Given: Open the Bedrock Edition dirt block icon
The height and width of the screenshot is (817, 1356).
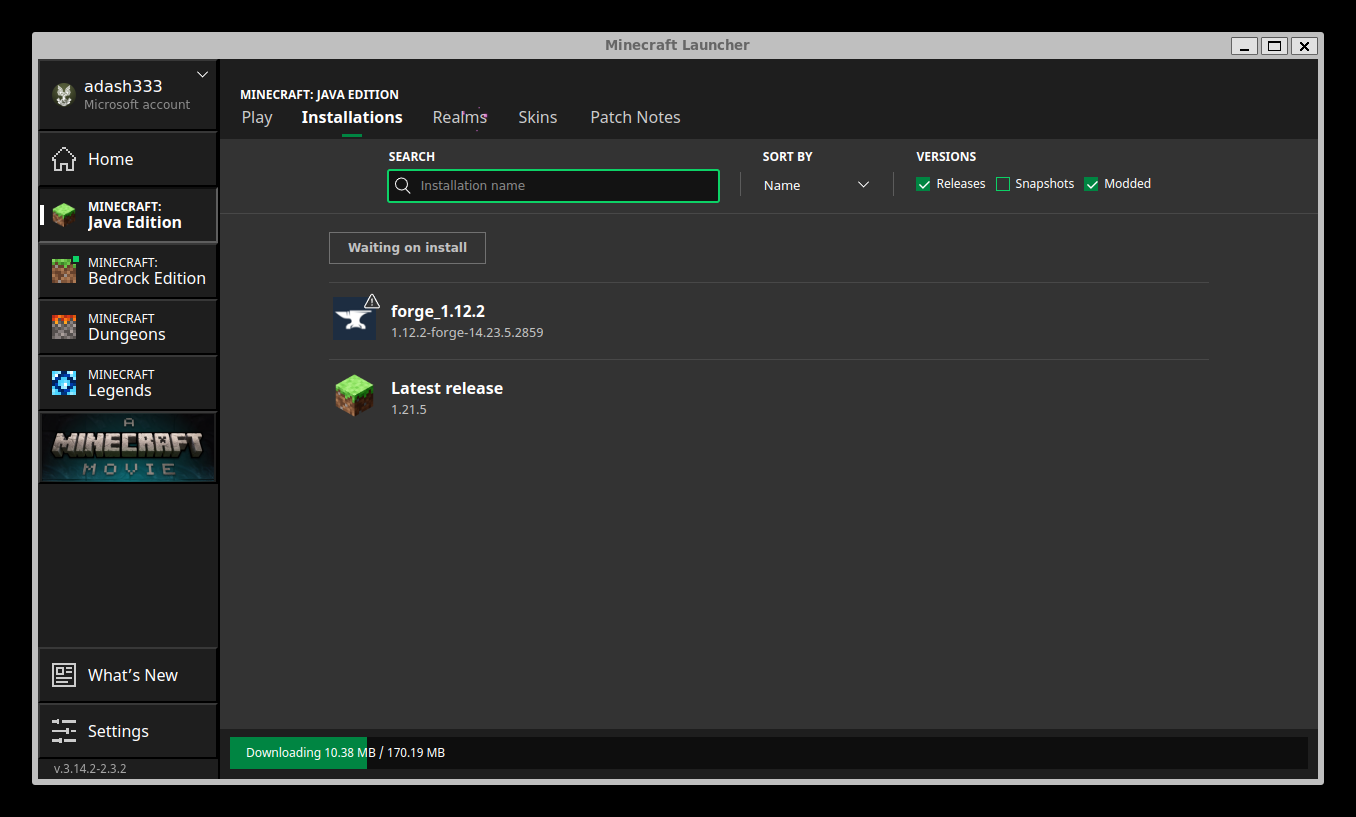Looking at the screenshot, I should 64,270.
